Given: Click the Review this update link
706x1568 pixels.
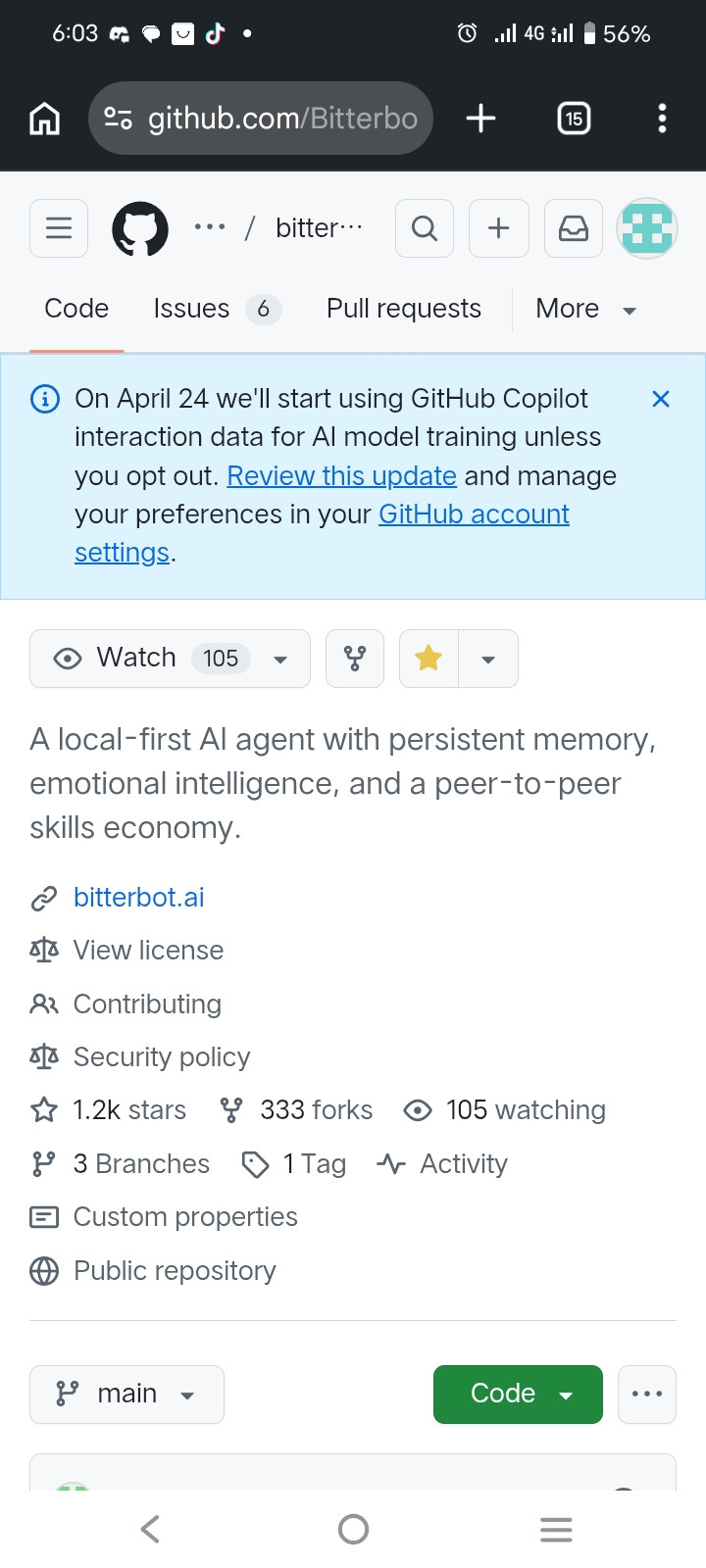Looking at the screenshot, I should (342, 476).
